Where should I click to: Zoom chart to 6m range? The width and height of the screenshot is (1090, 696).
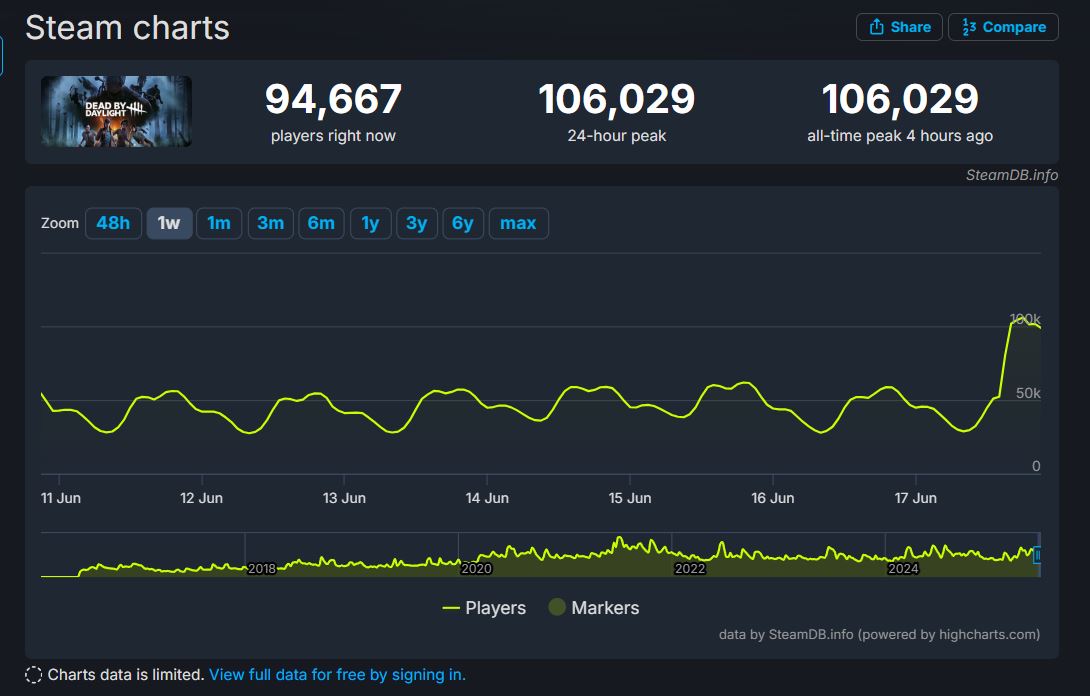321,223
